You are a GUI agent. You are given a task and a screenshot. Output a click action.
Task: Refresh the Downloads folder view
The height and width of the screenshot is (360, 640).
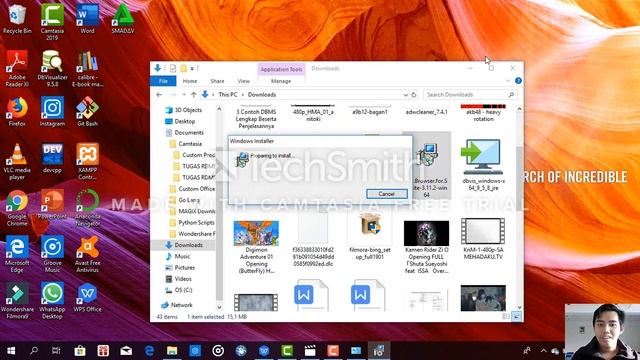tap(413, 95)
